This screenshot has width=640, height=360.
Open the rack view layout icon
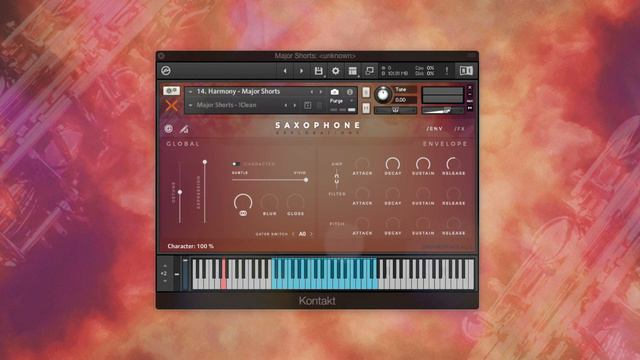click(x=353, y=71)
